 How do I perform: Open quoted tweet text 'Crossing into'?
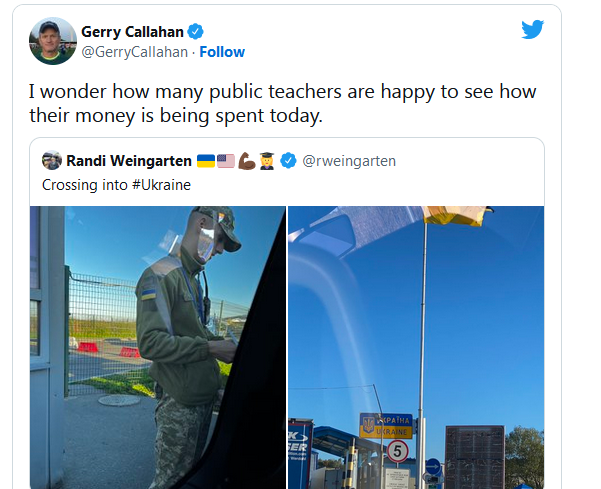[x=85, y=185]
